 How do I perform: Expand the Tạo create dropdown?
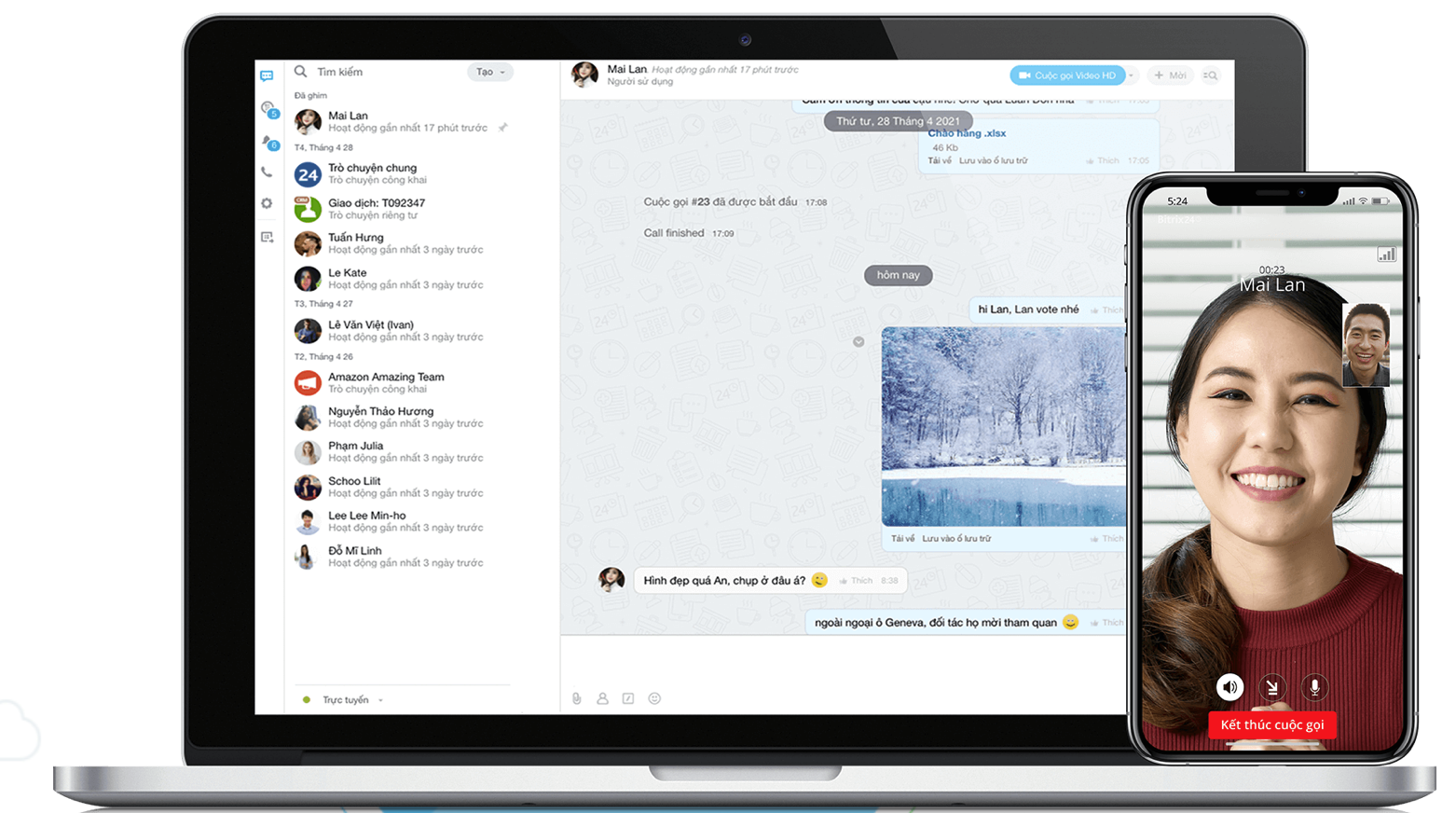click(x=490, y=72)
